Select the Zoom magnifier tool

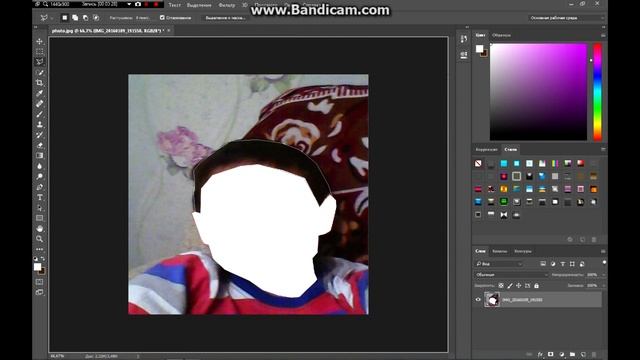coord(40,239)
